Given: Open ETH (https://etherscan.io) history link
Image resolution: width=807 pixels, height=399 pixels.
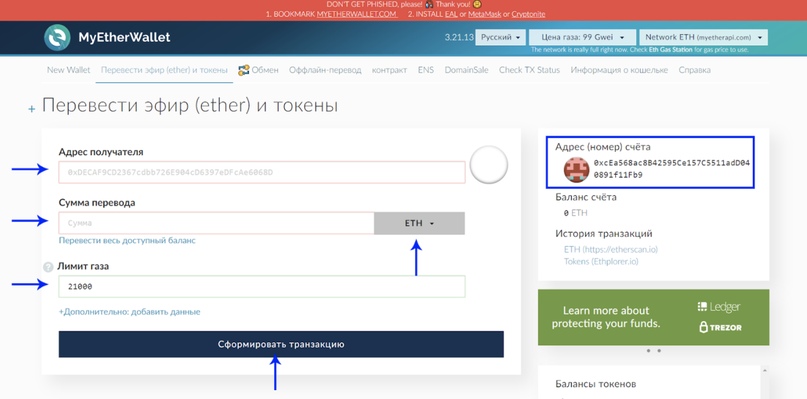Looking at the screenshot, I should (x=611, y=249).
